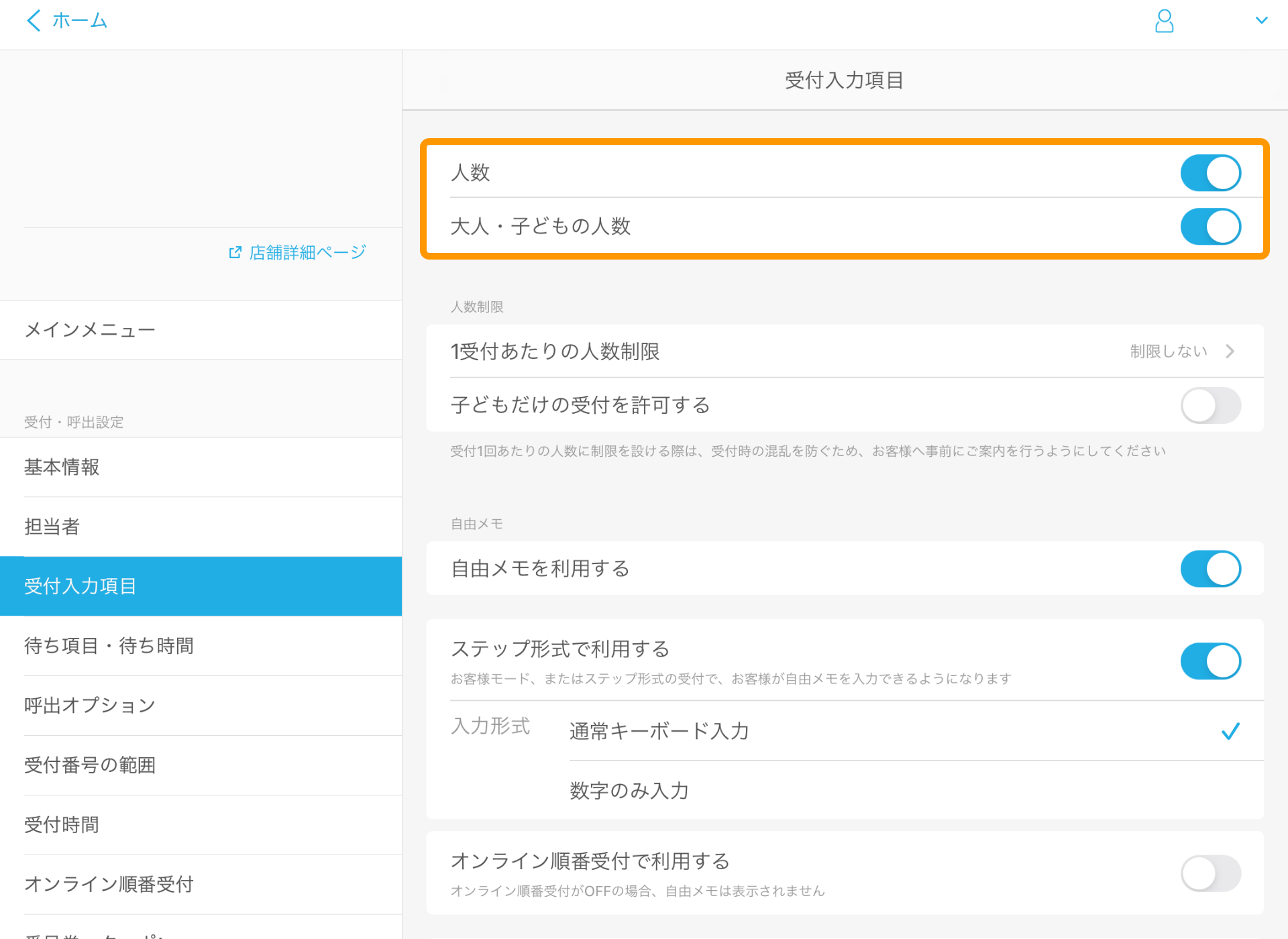Enable 子どもだけの受付を許可する switch
1288x939 pixels.
pos(1210,405)
